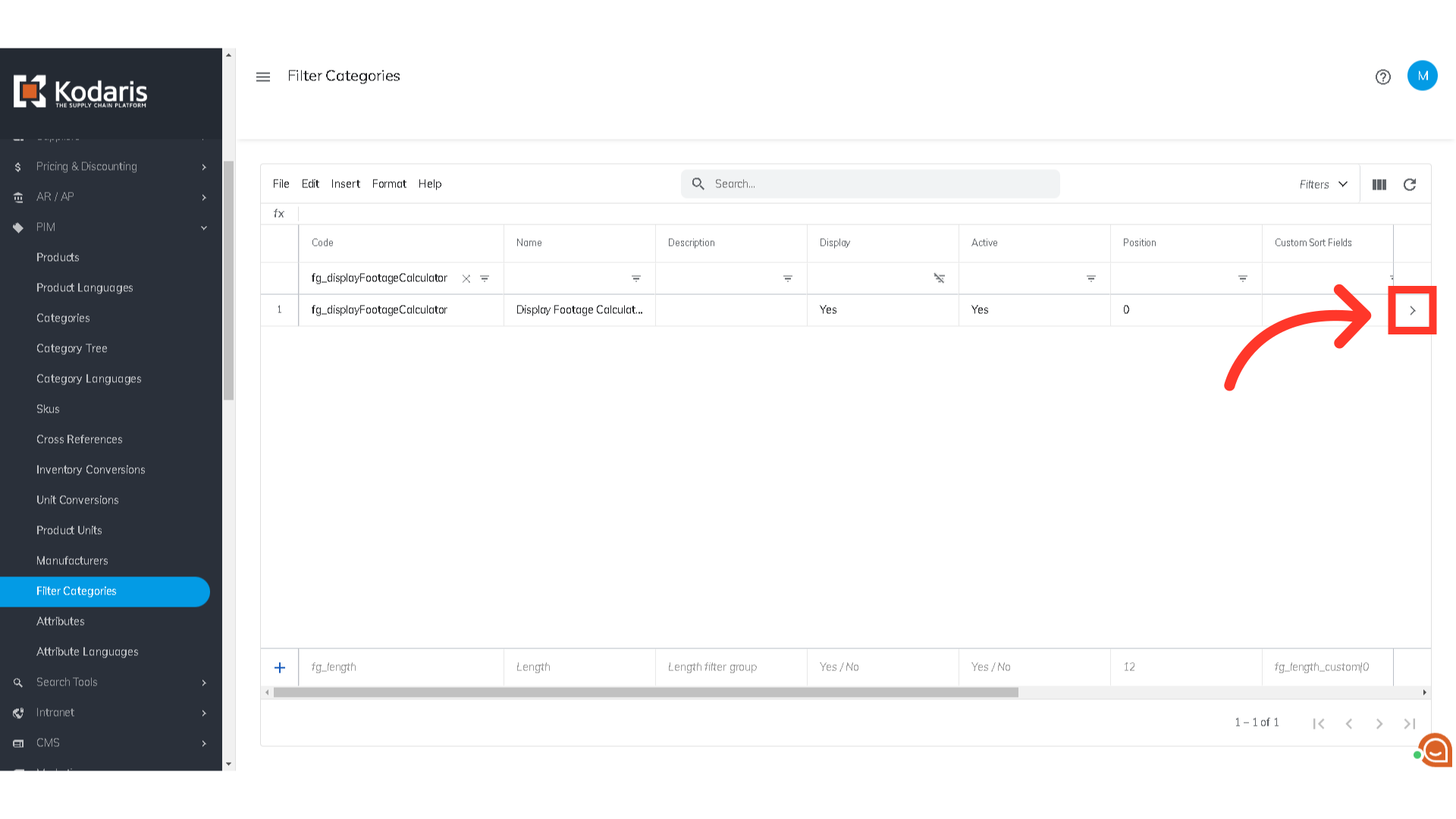Click the grid horizontal scrollbar
The width and height of the screenshot is (1456, 819).
645,692
